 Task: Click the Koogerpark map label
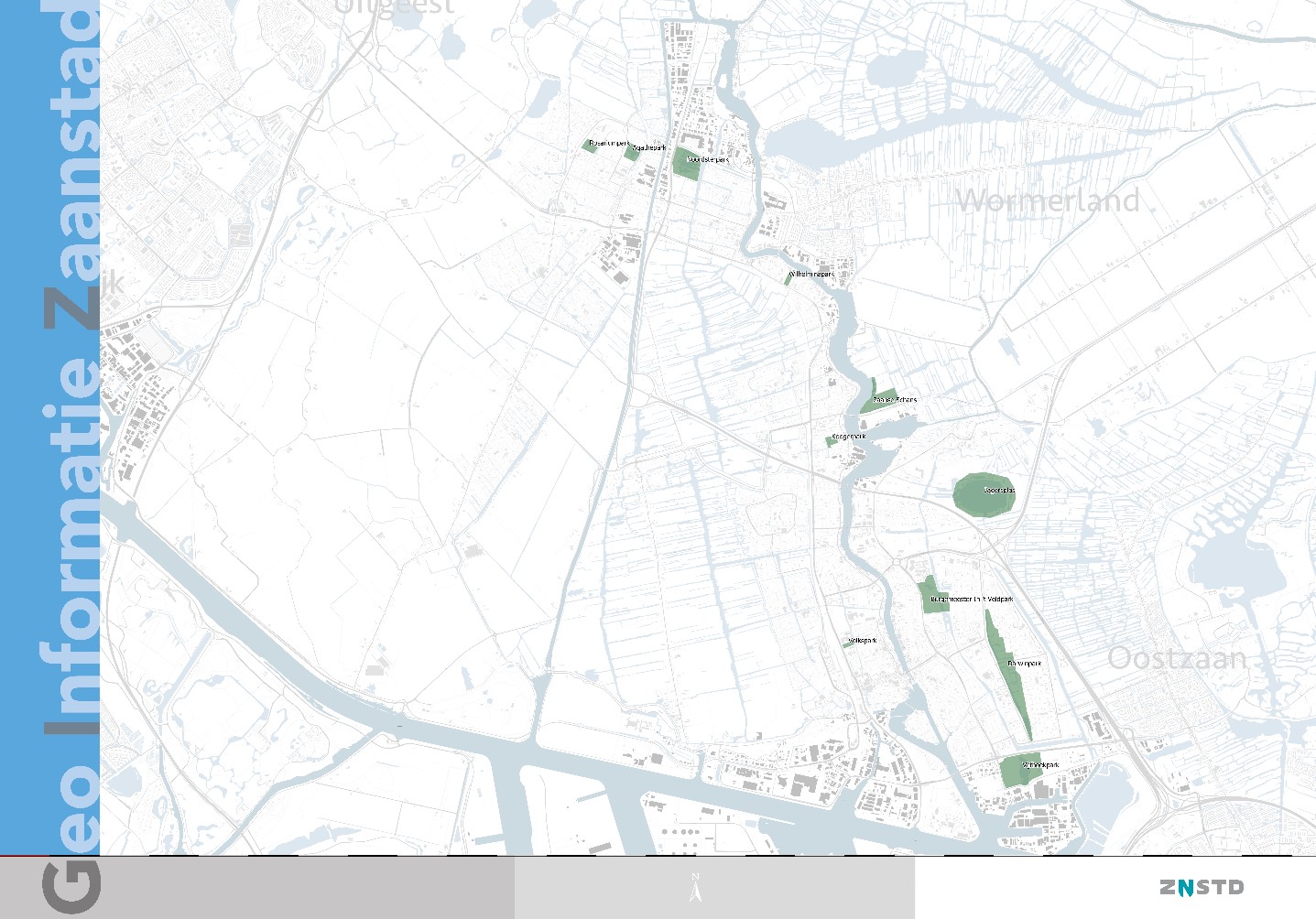click(849, 437)
